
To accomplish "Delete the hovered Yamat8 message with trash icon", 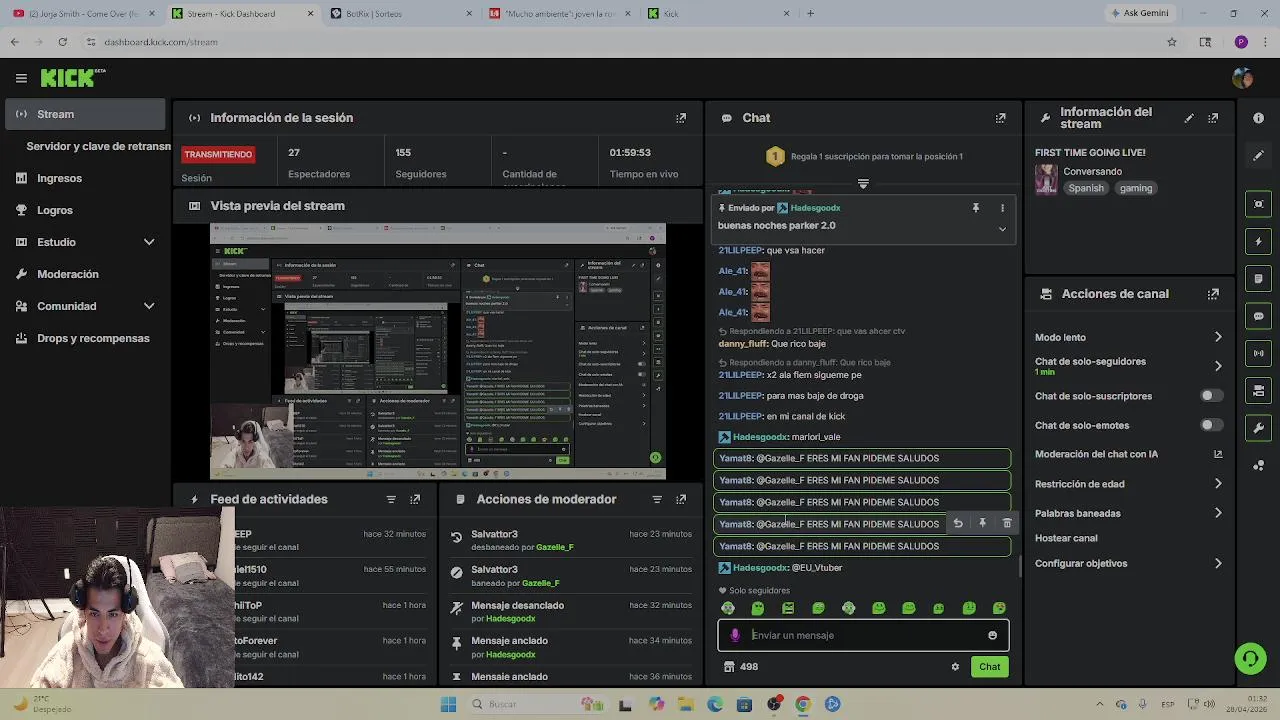I will 1007,524.
